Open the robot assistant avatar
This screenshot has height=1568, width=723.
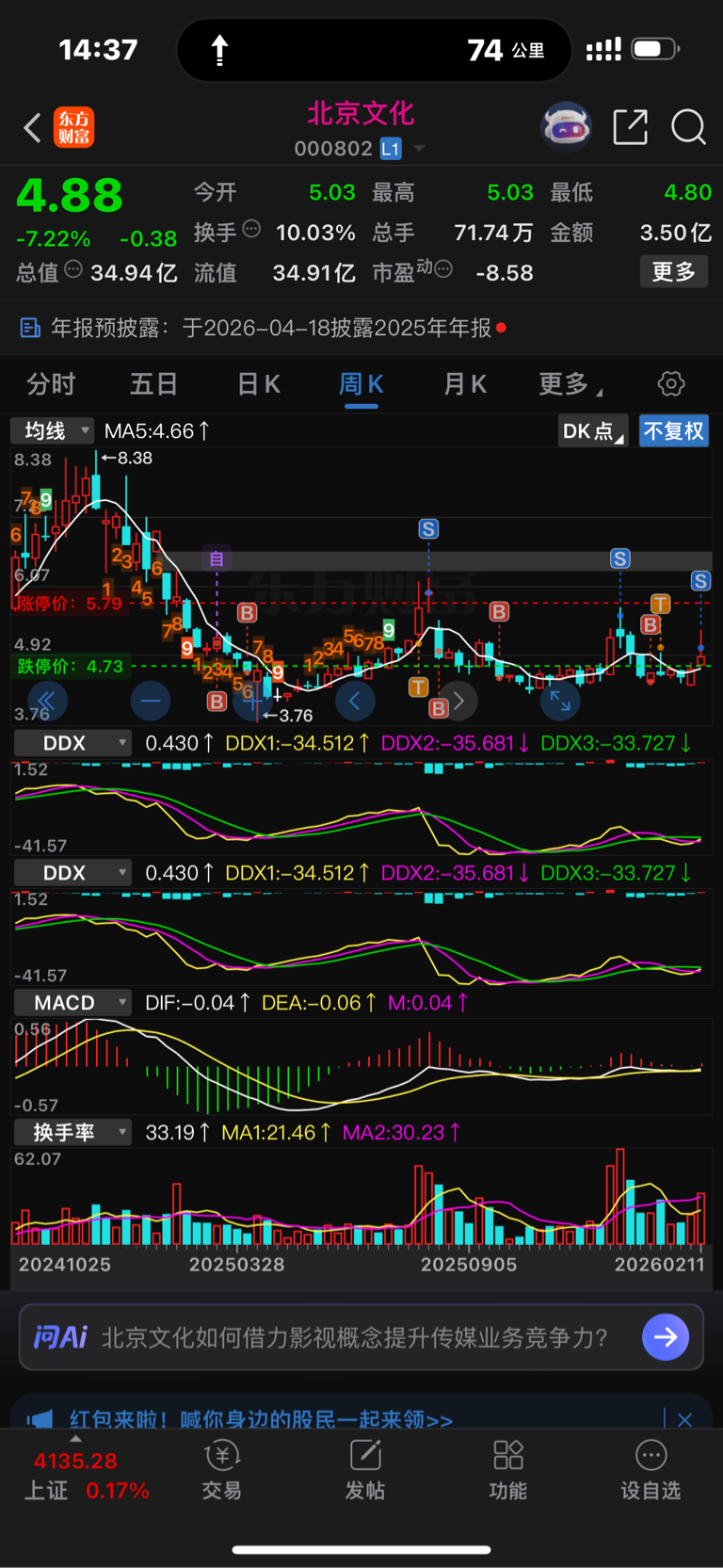tap(566, 126)
